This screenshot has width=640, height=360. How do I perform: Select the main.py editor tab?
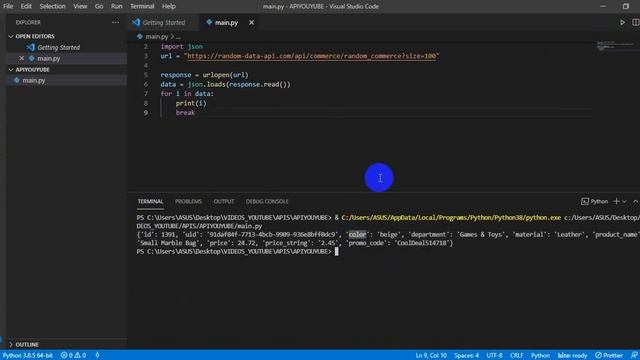(226, 22)
